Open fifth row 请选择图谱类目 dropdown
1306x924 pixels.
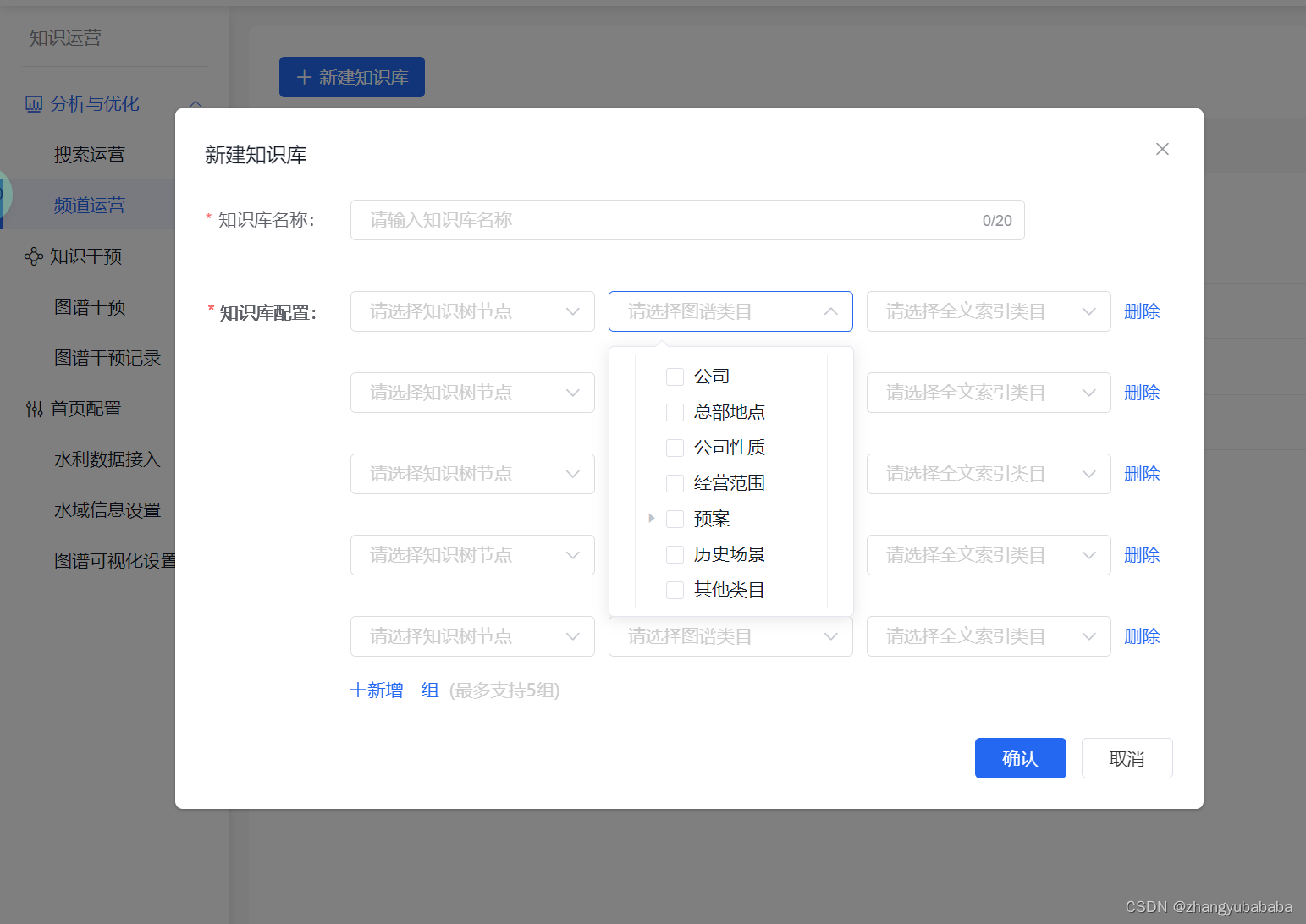730,636
